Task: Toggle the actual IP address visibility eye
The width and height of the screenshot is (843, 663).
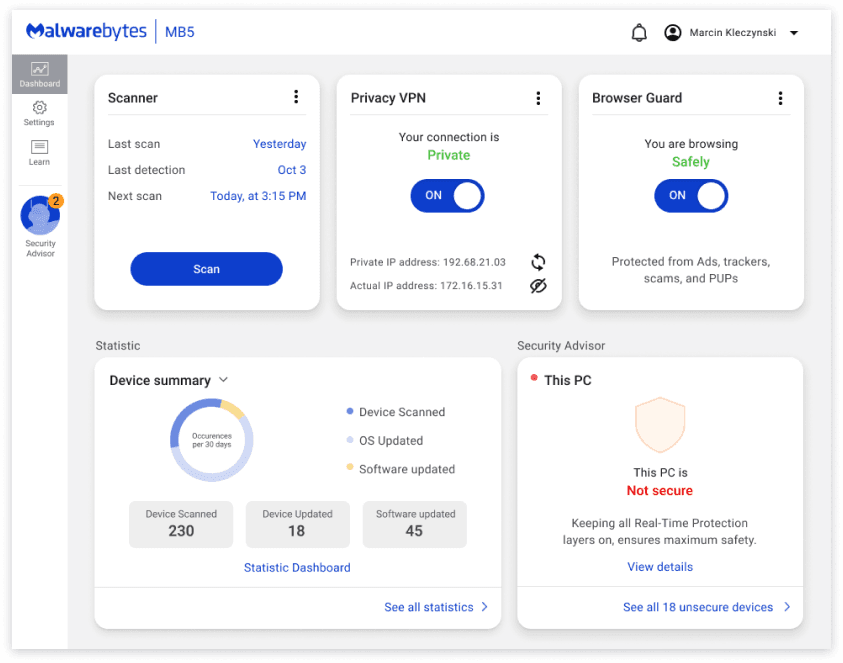Action: pyautogui.click(x=538, y=286)
